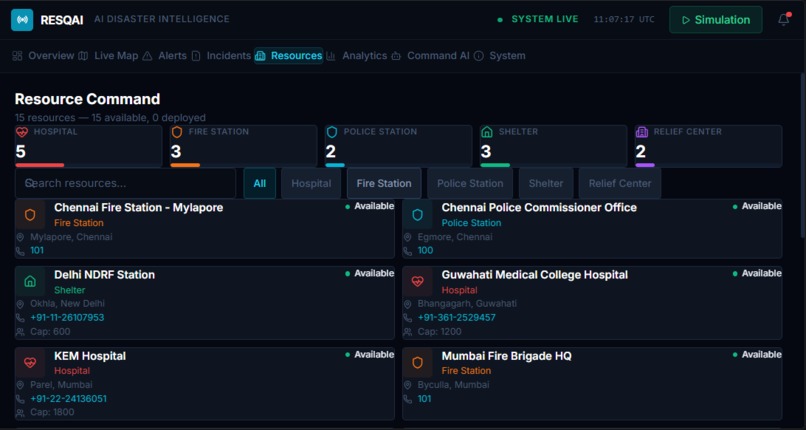Click the System tab
Screen dimensions: 806x430
pyautogui.click(x=500, y=56)
